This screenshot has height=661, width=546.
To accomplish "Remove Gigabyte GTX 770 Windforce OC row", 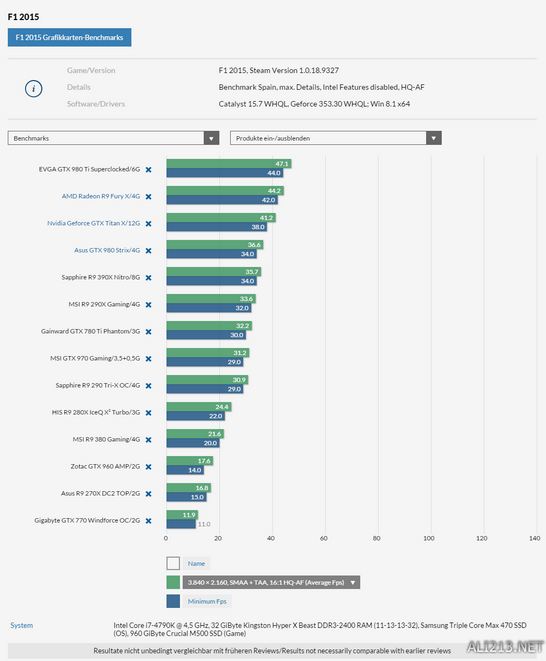I will 148,521.
